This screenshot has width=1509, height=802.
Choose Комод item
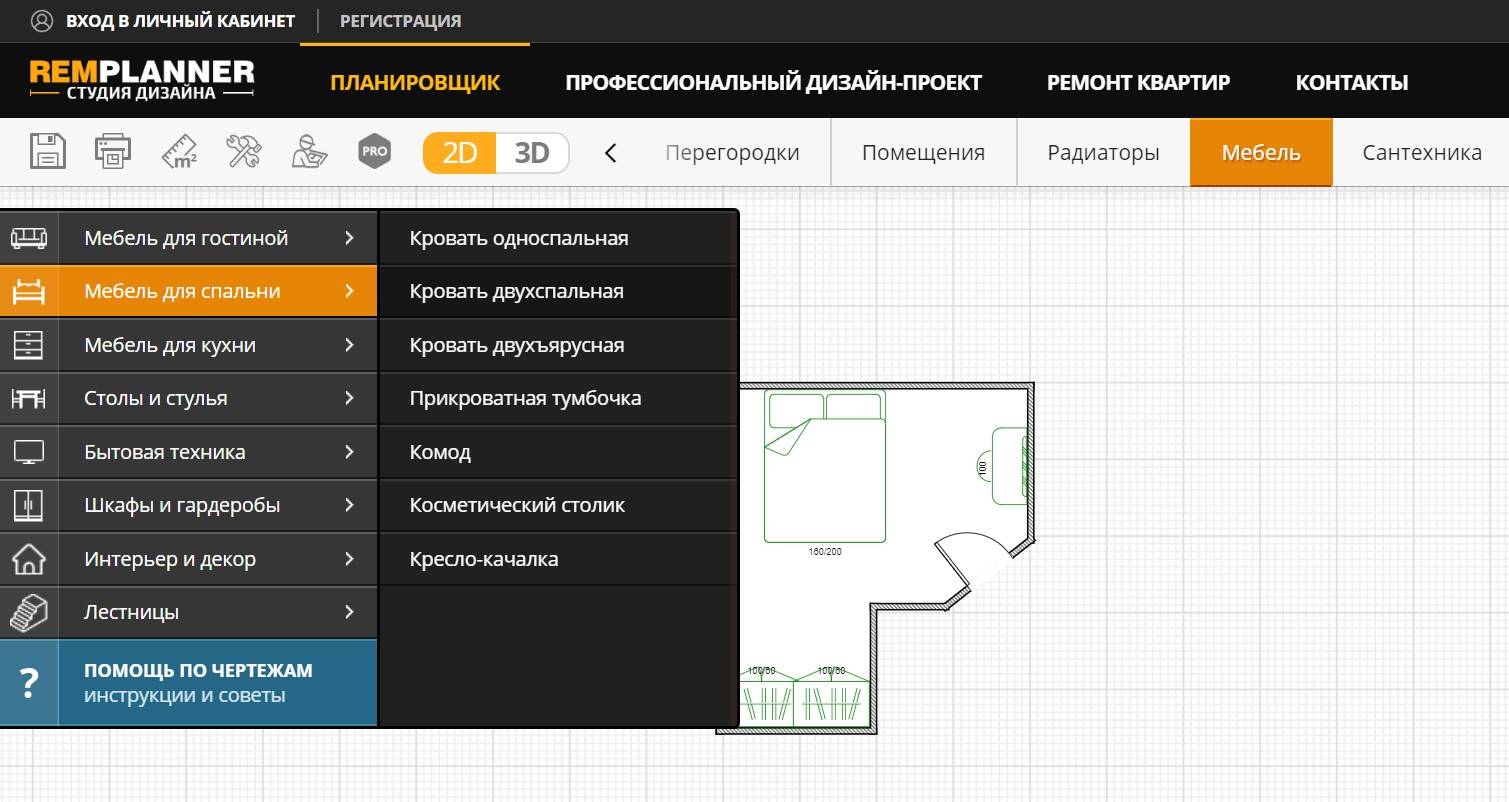point(558,452)
